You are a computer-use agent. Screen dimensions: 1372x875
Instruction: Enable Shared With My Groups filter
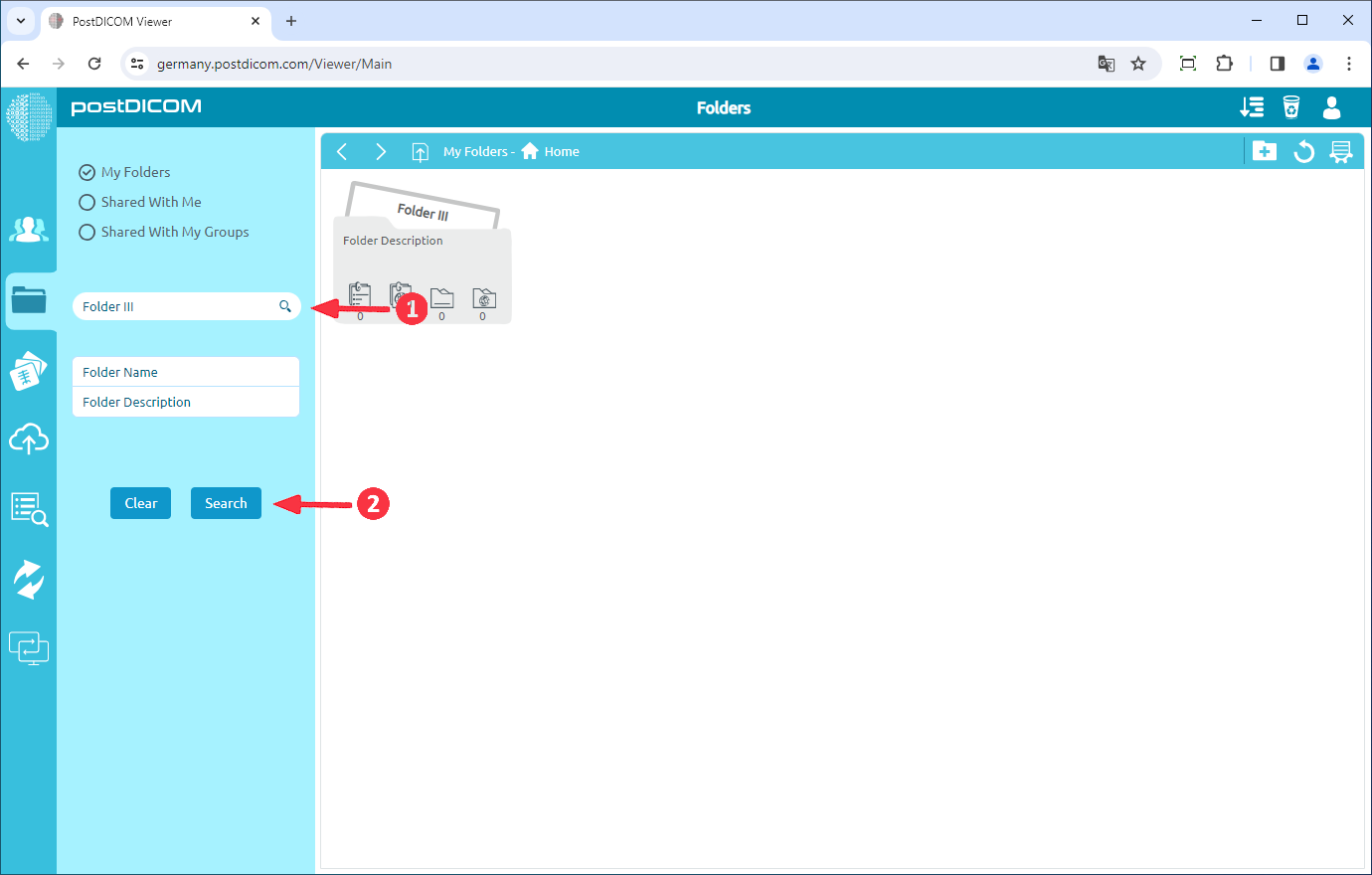pyautogui.click(x=86, y=232)
